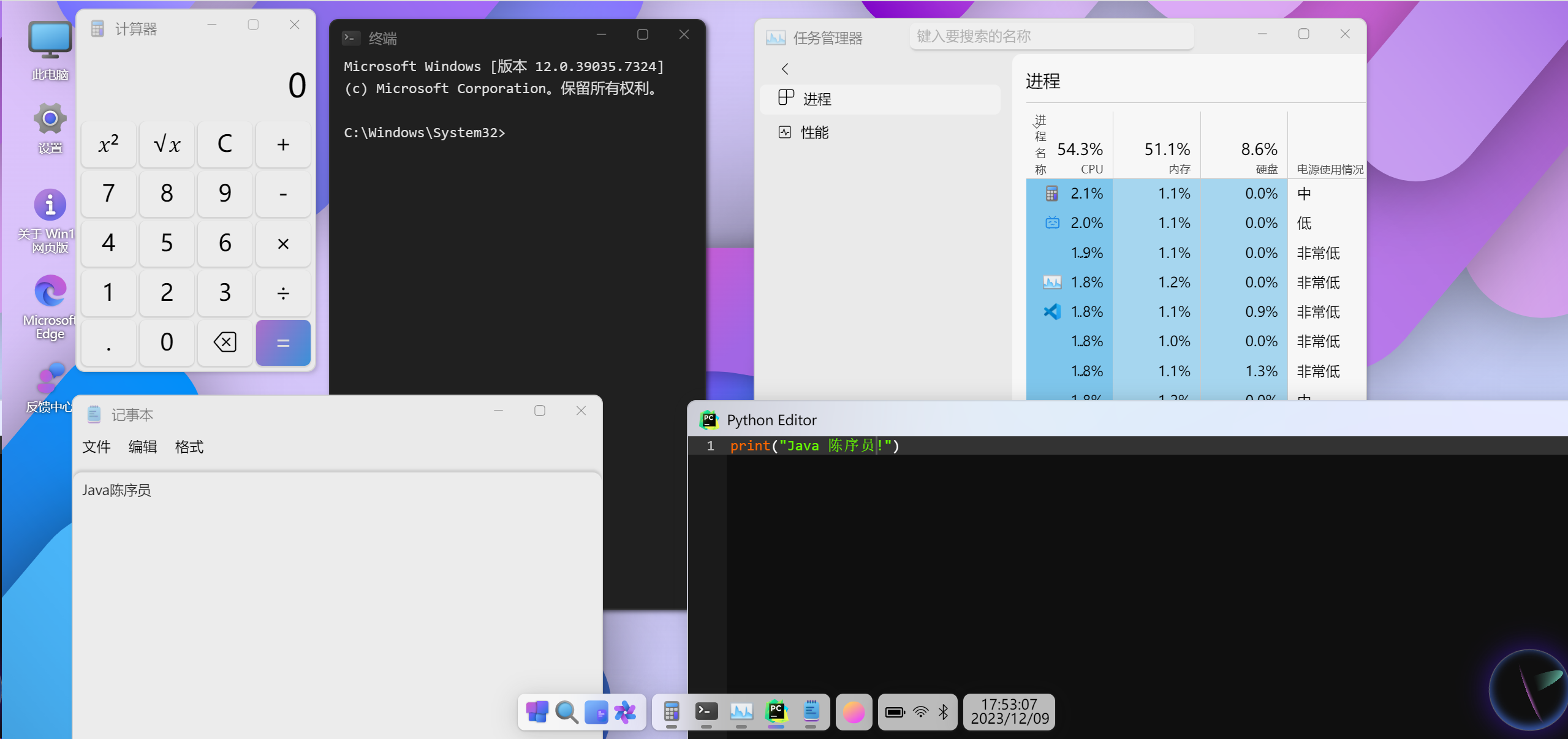Click the calculator backspace key
1568x739 pixels.
225,342
